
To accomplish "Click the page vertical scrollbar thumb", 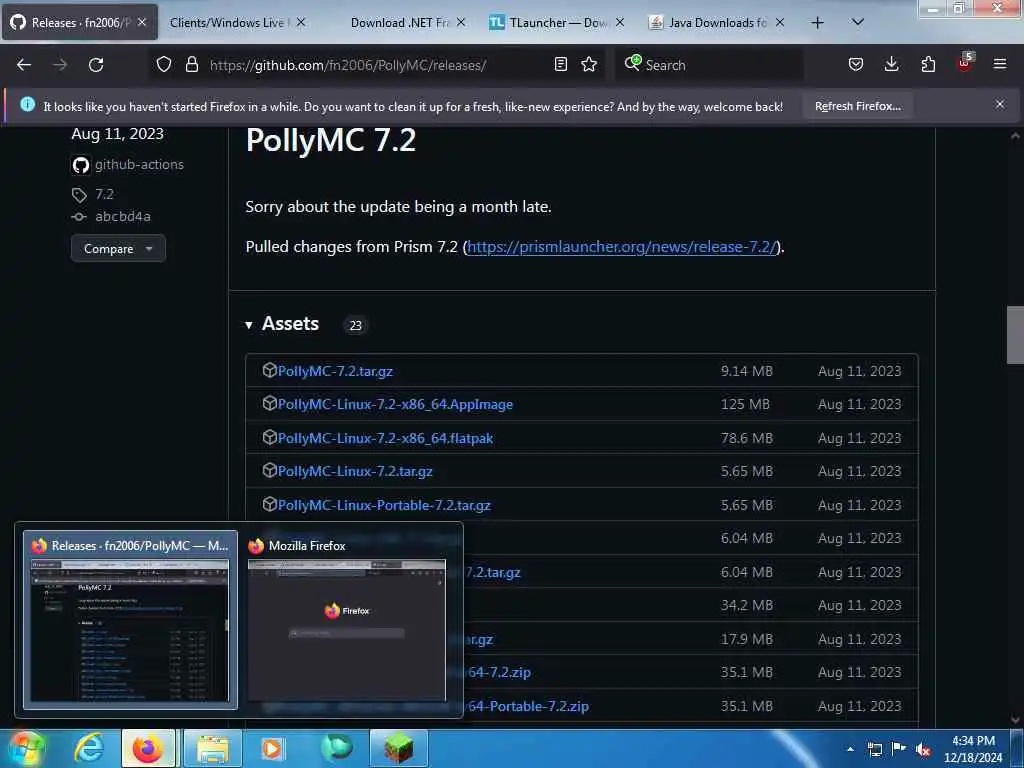I will 1015,335.
